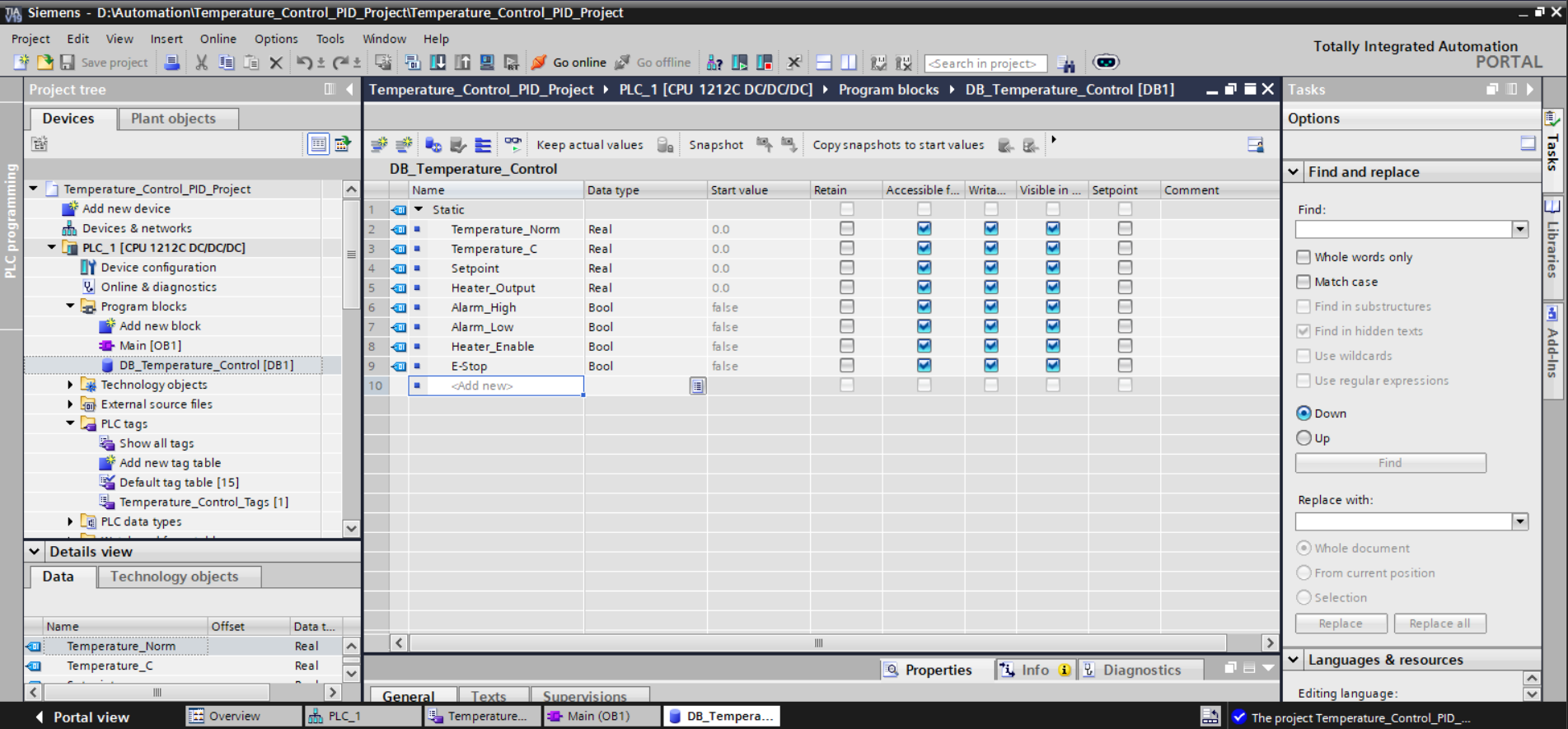Collapse the Program blocks folder

click(x=71, y=306)
